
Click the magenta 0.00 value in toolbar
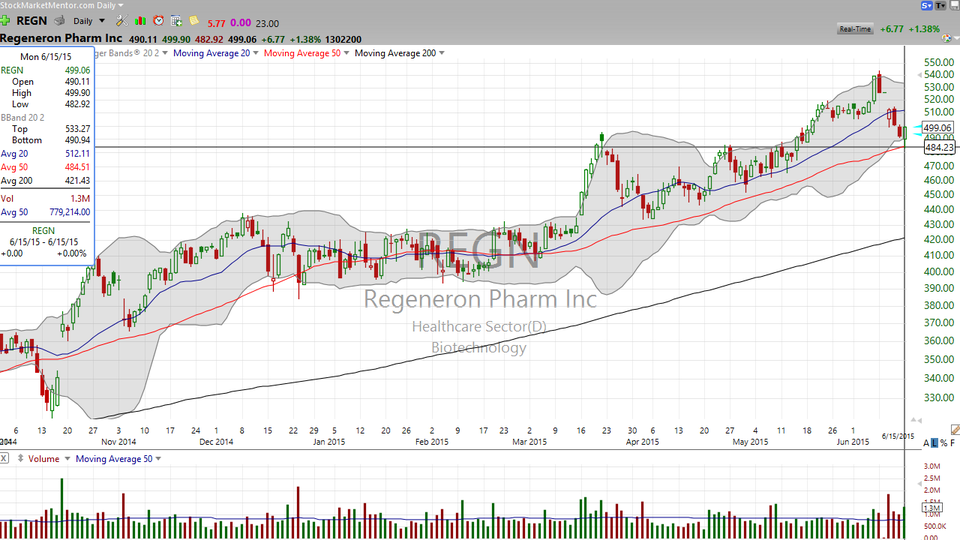(241, 23)
